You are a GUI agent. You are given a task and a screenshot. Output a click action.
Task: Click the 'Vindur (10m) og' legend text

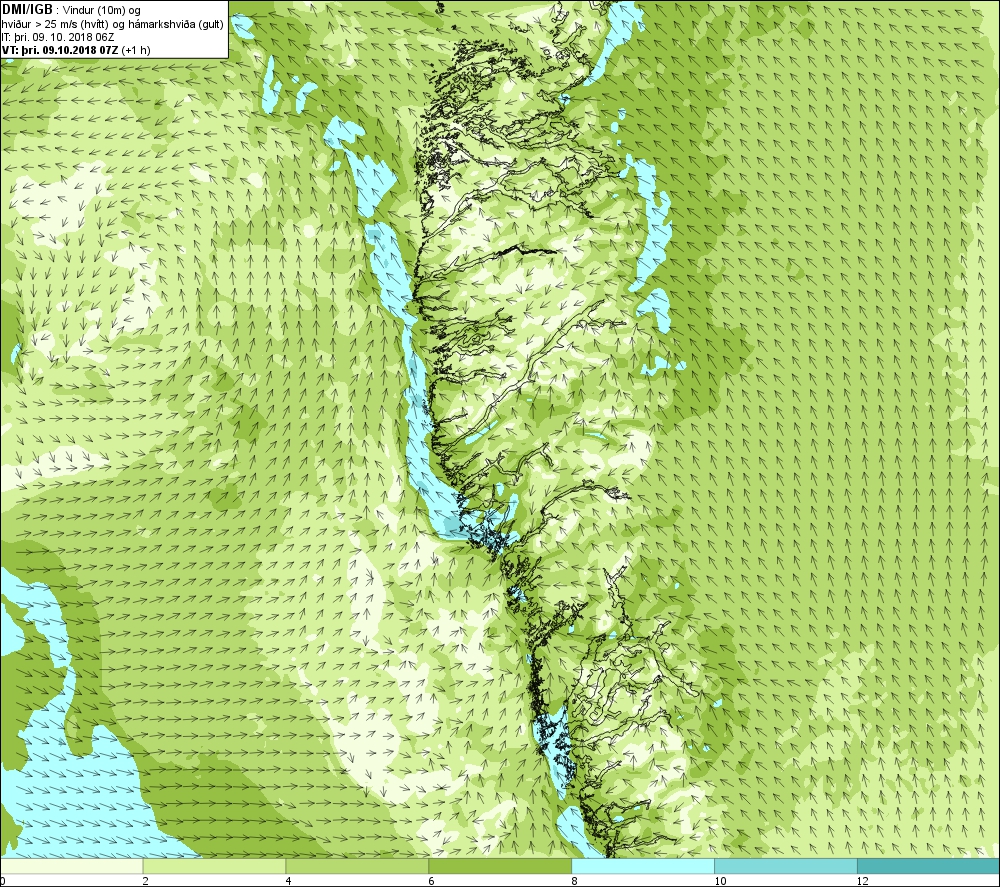101,11
